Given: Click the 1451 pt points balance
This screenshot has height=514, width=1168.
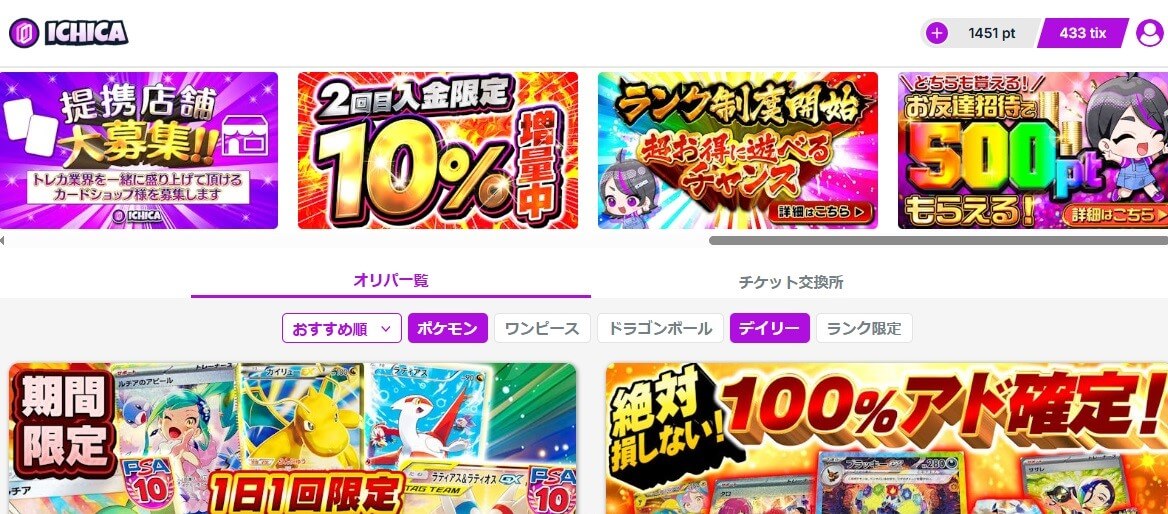Looking at the screenshot, I should click(991, 33).
